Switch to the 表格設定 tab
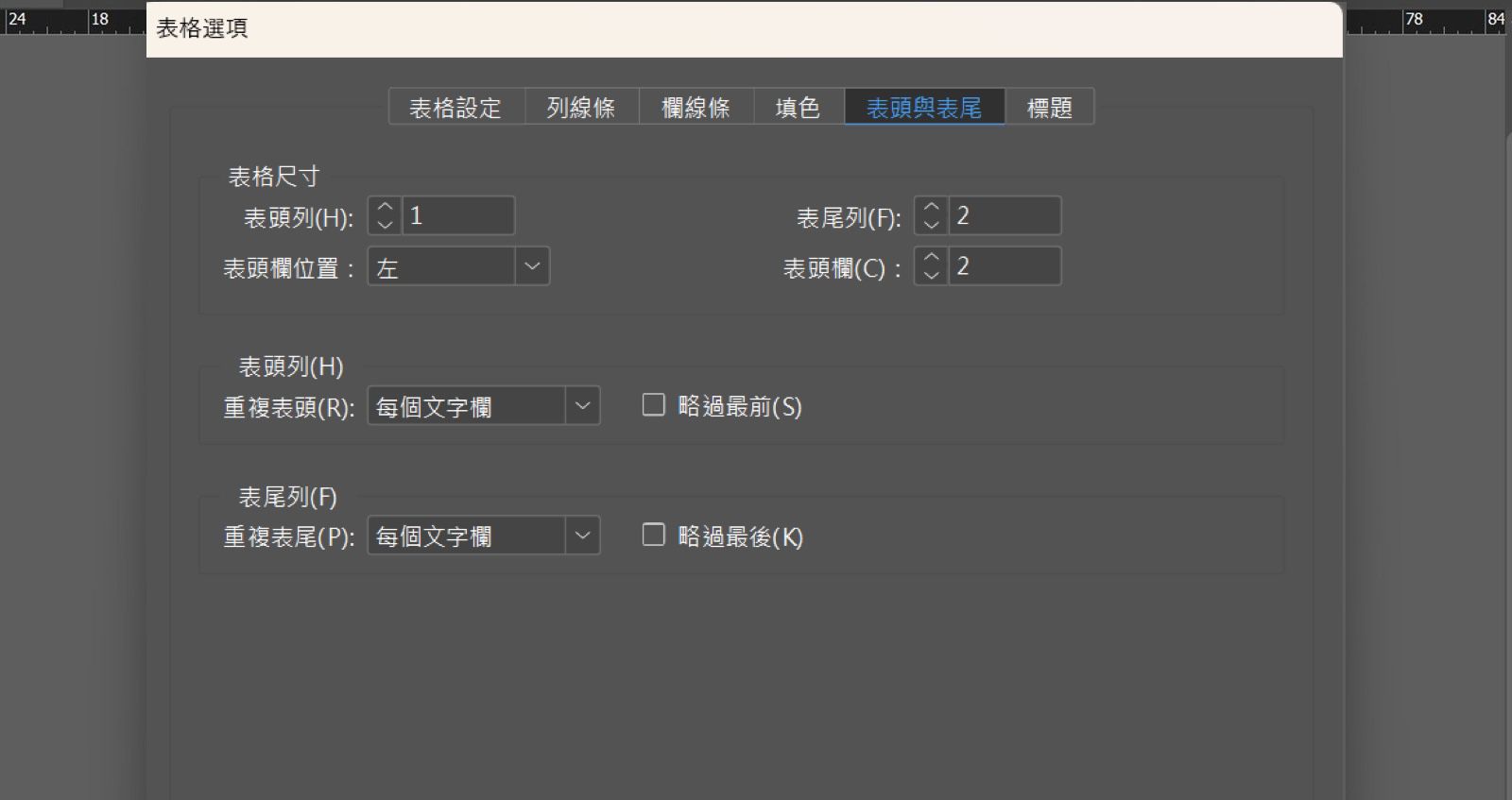The image size is (1512, 800). [x=455, y=108]
